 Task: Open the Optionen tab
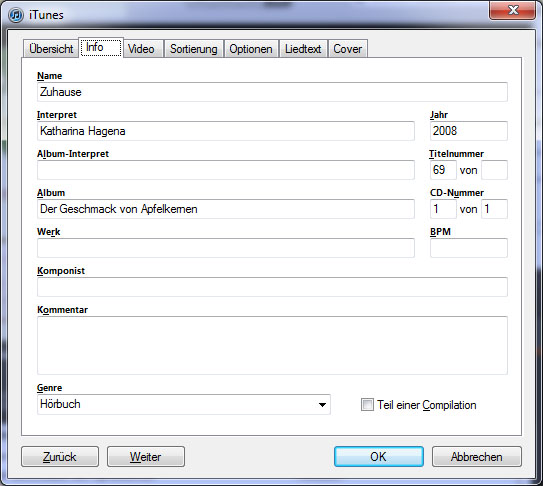[x=251, y=49]
